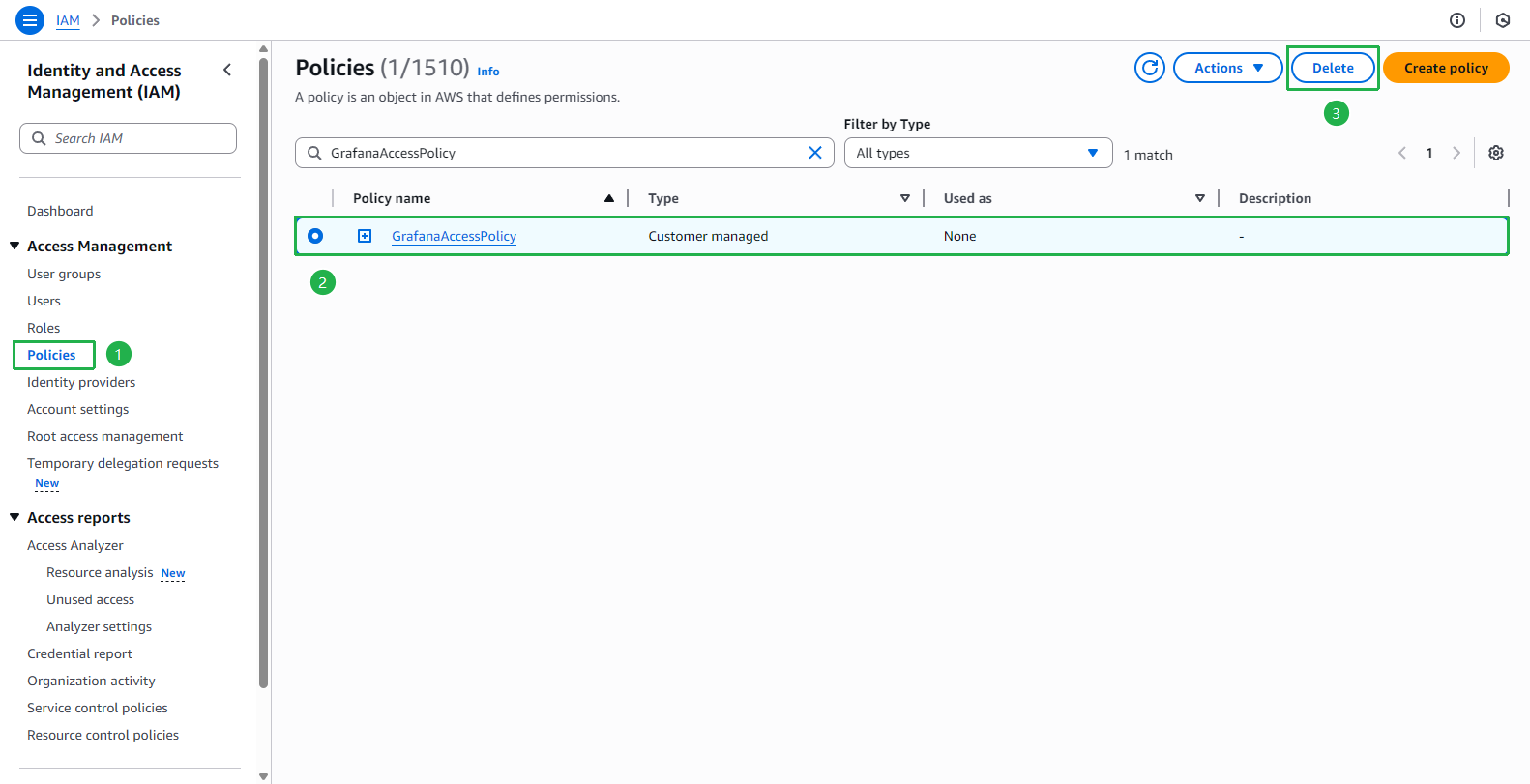Clear the GrafanaAccessPolicy search text
This screenshot has width=1530, height=784.
coord(815,153)
